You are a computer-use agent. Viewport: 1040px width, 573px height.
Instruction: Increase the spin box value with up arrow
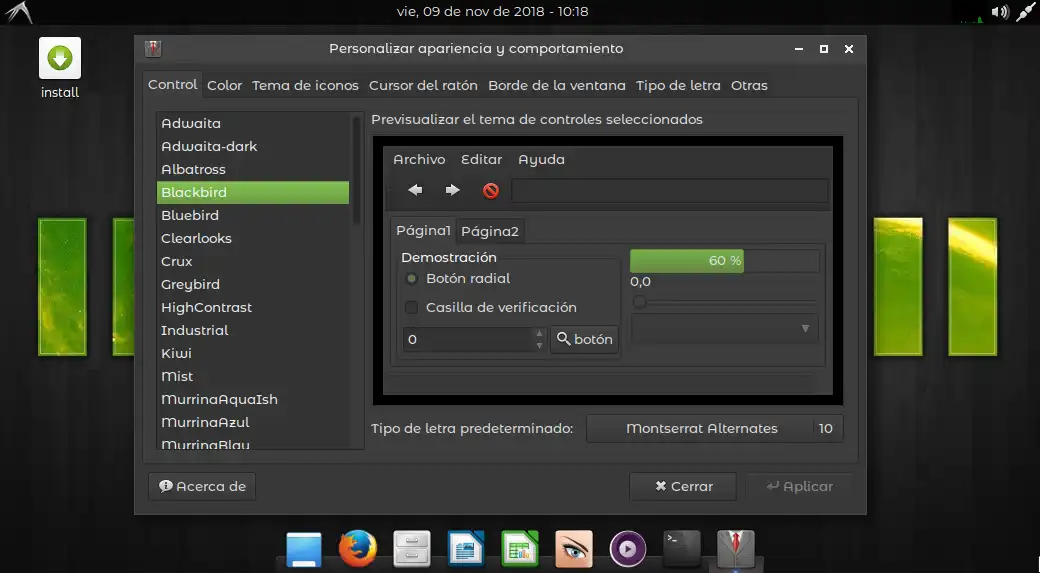(x=539, y=334)
